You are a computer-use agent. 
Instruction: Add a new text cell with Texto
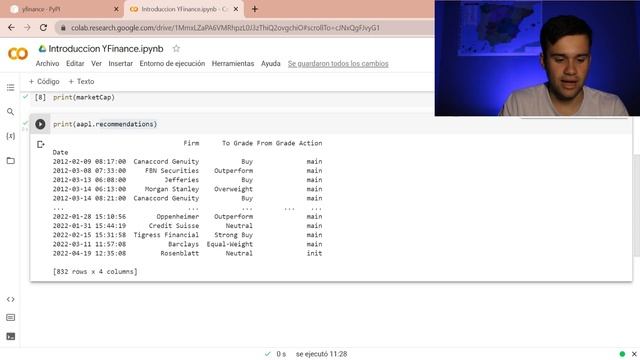81,82
